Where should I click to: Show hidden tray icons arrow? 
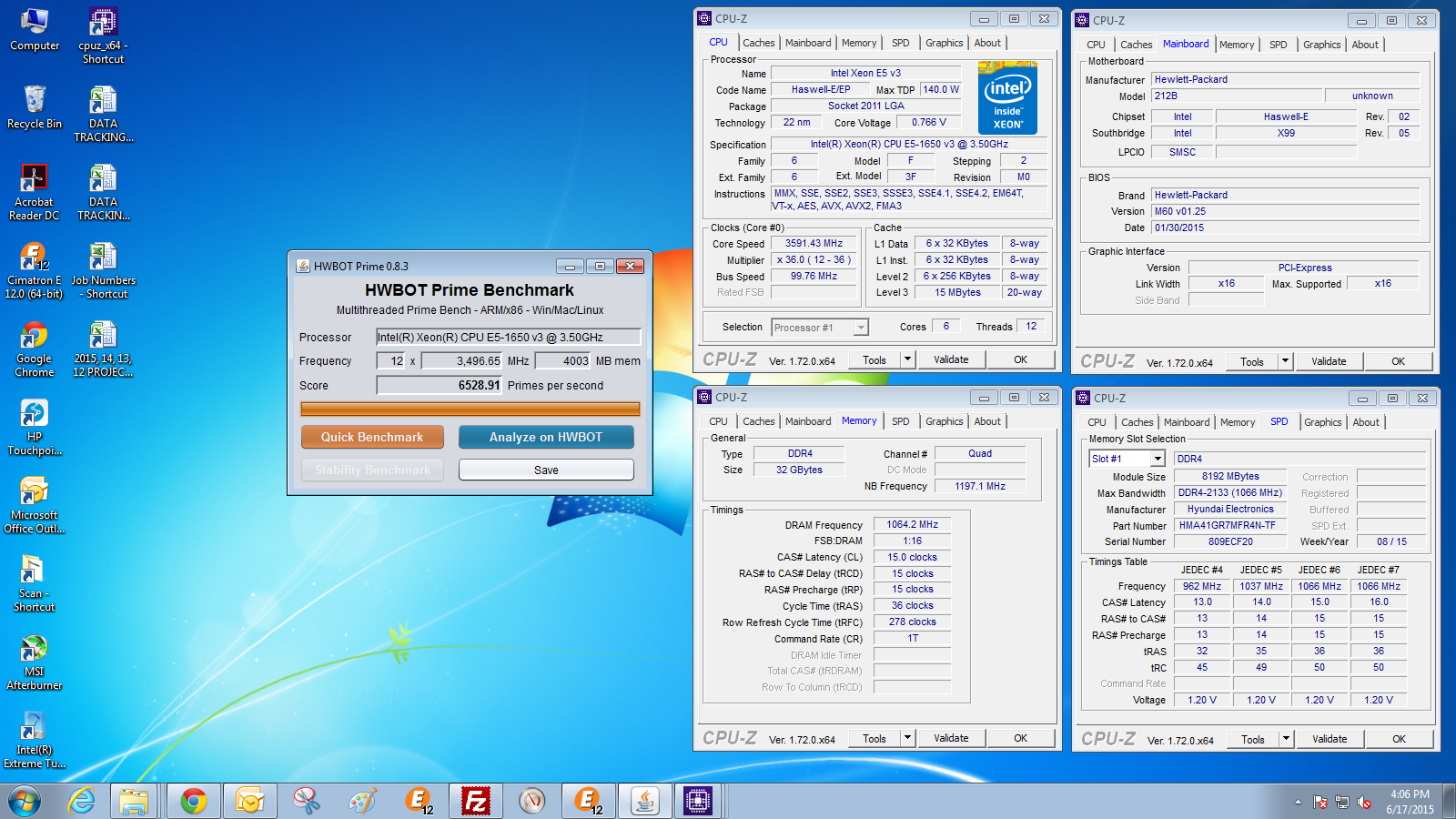click(1298, 802)
